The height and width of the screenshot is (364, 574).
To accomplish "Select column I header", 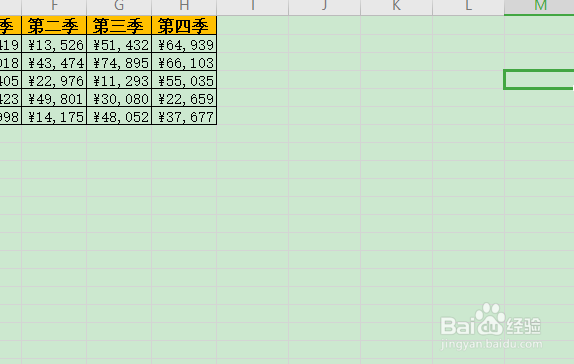I will click(253, 7).
